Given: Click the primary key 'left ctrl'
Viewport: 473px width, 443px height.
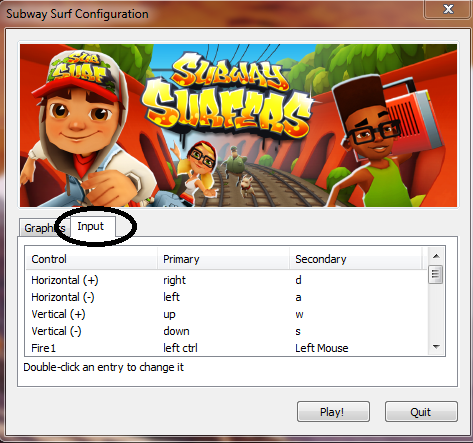Looking at the screenshot, I should 180,348.
